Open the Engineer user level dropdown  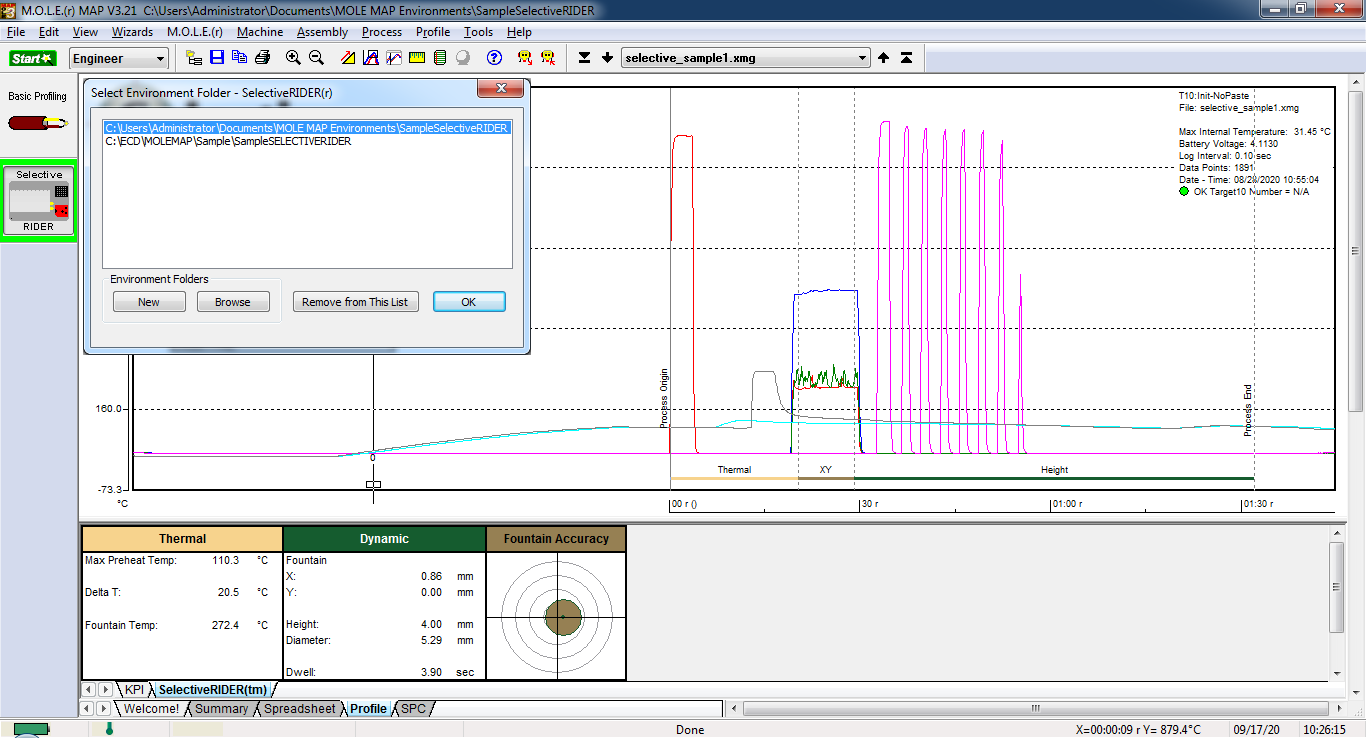(x=119, y=59)
